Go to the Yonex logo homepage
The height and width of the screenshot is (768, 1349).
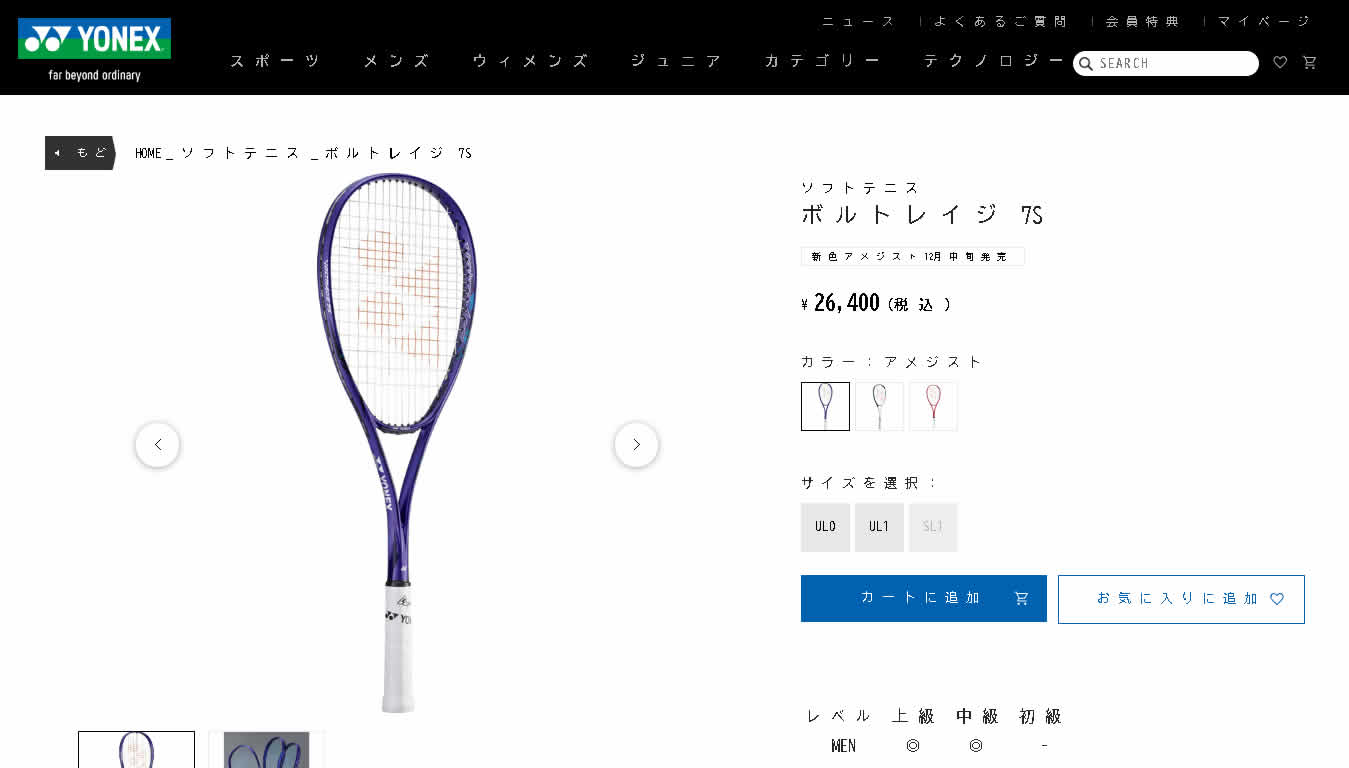pyautogui.click(x=94, y=49)
